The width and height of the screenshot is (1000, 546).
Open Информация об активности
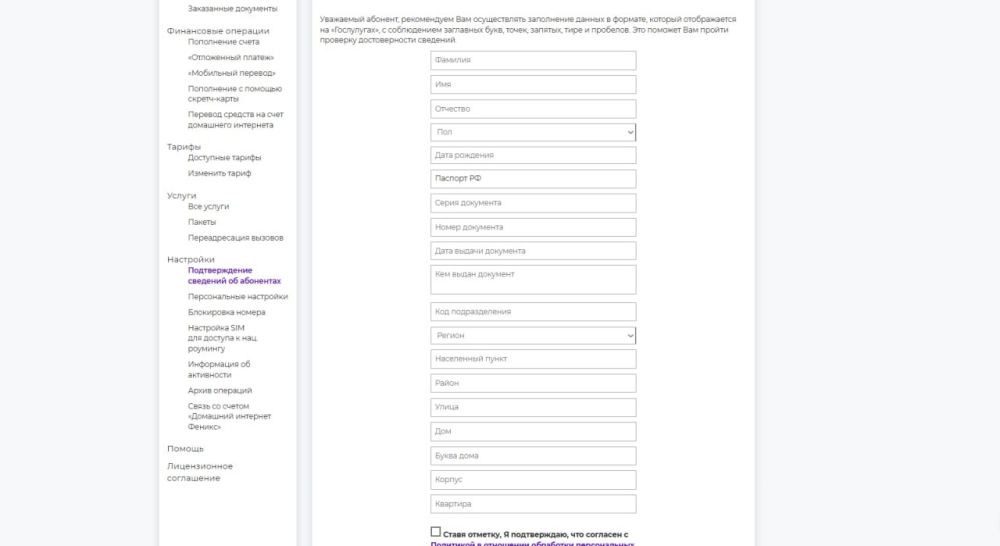tap(219, 369)
